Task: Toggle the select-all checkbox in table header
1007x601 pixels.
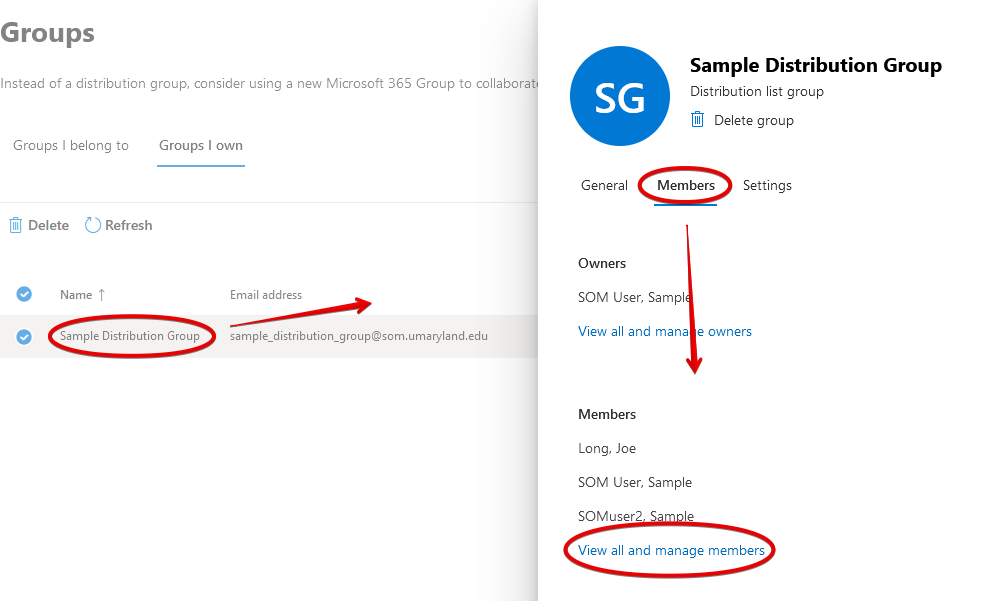Action: click(x=24, y=294)
